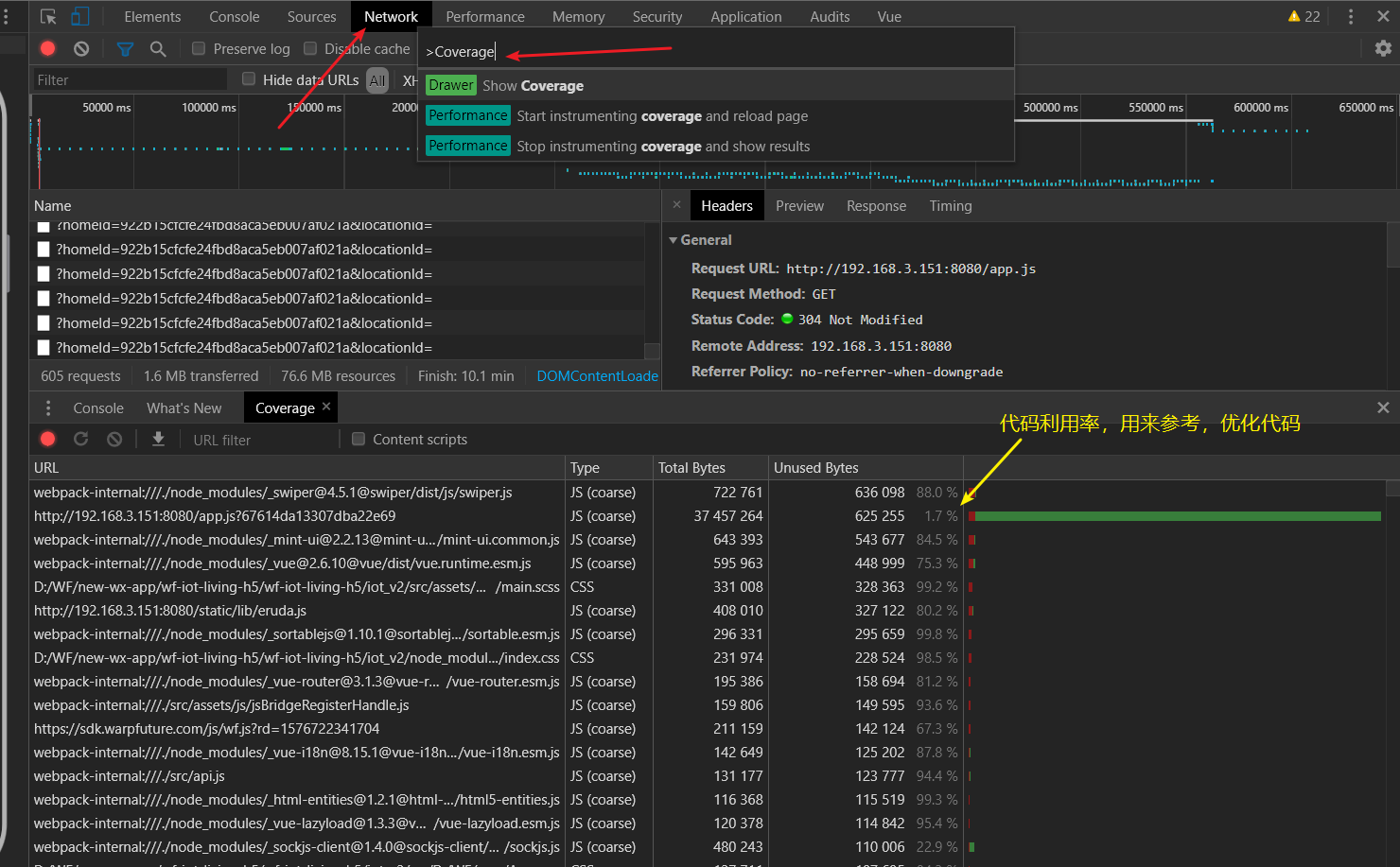
Task: Enable Content scripts in Coverage
Action: coord(359,439)
